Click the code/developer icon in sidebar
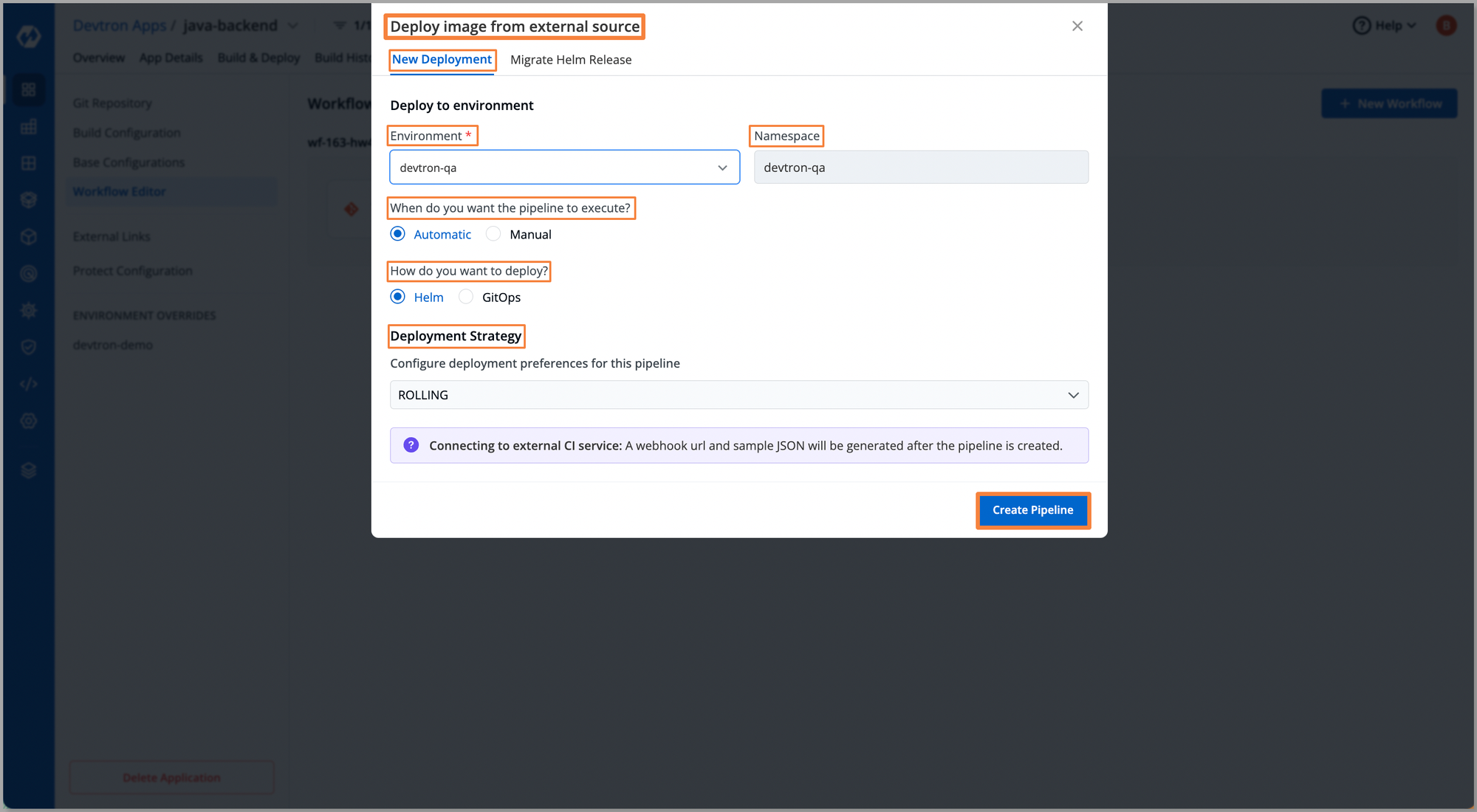This screenshot has width=1477, height=812. tap(25, 382)
